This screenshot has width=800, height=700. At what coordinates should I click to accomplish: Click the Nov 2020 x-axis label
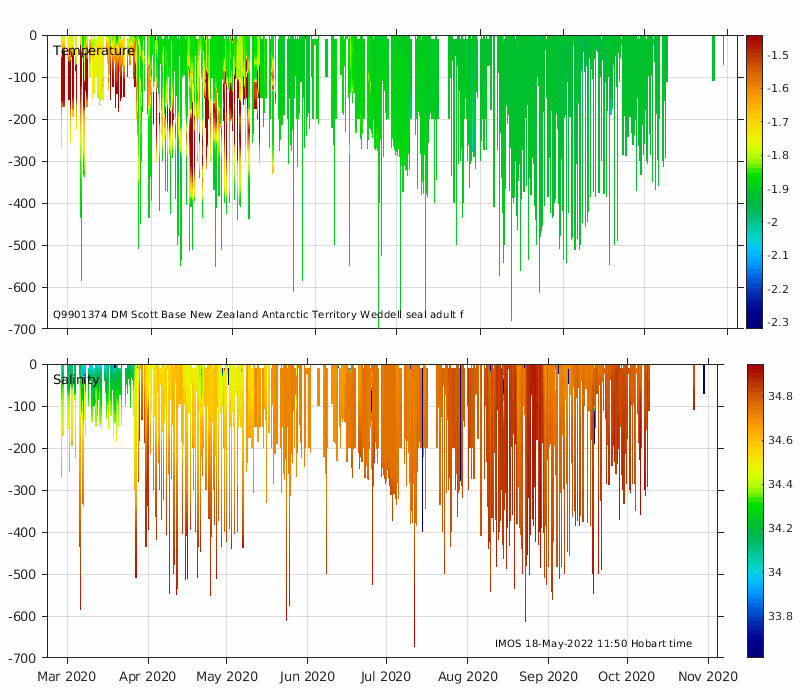point(708,677)
